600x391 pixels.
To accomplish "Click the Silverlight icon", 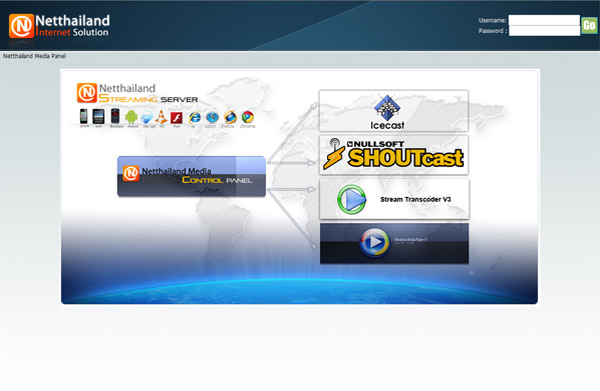I will (147, 117).
